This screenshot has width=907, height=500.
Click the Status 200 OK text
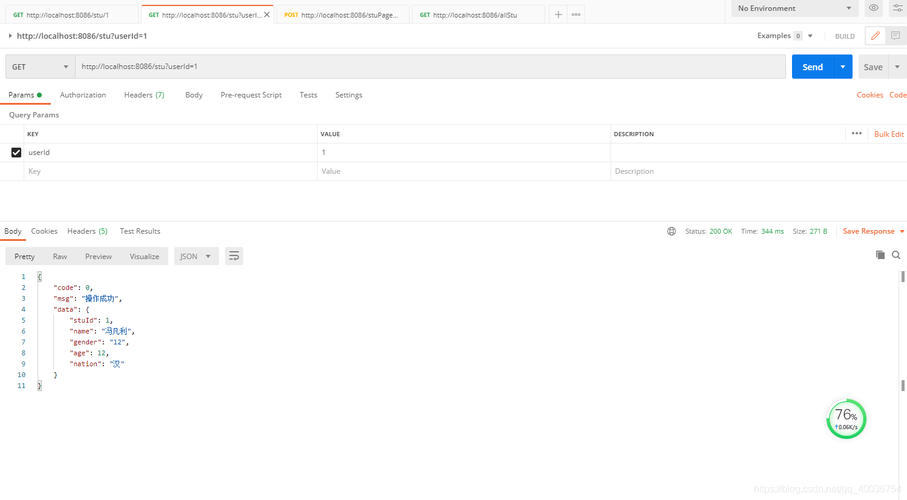(x=709, y=231)
